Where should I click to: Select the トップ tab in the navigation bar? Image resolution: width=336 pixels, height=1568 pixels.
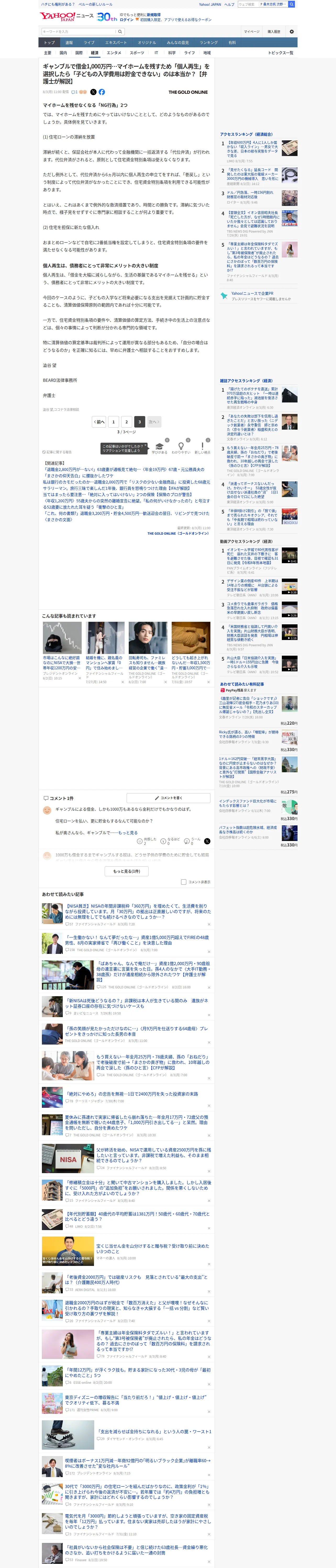coord(49,43)
